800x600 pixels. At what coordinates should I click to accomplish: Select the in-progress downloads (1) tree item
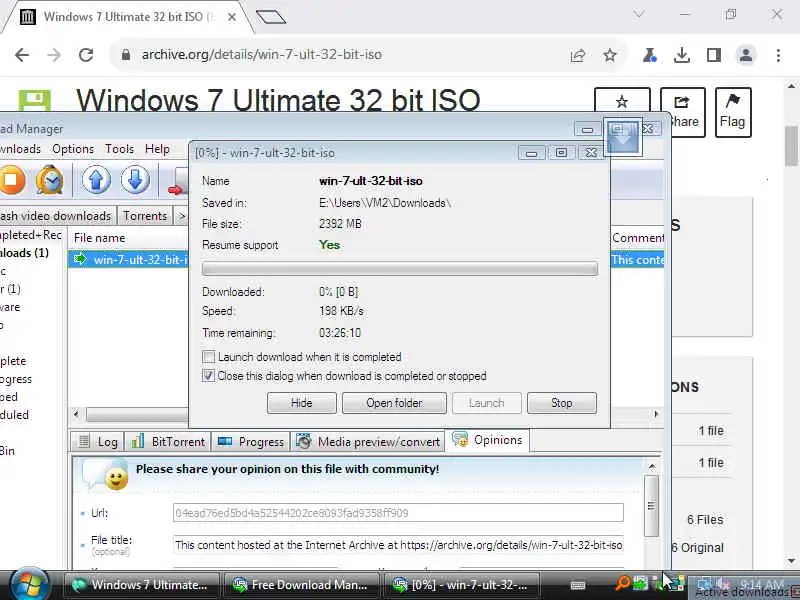tap(24, 253)
